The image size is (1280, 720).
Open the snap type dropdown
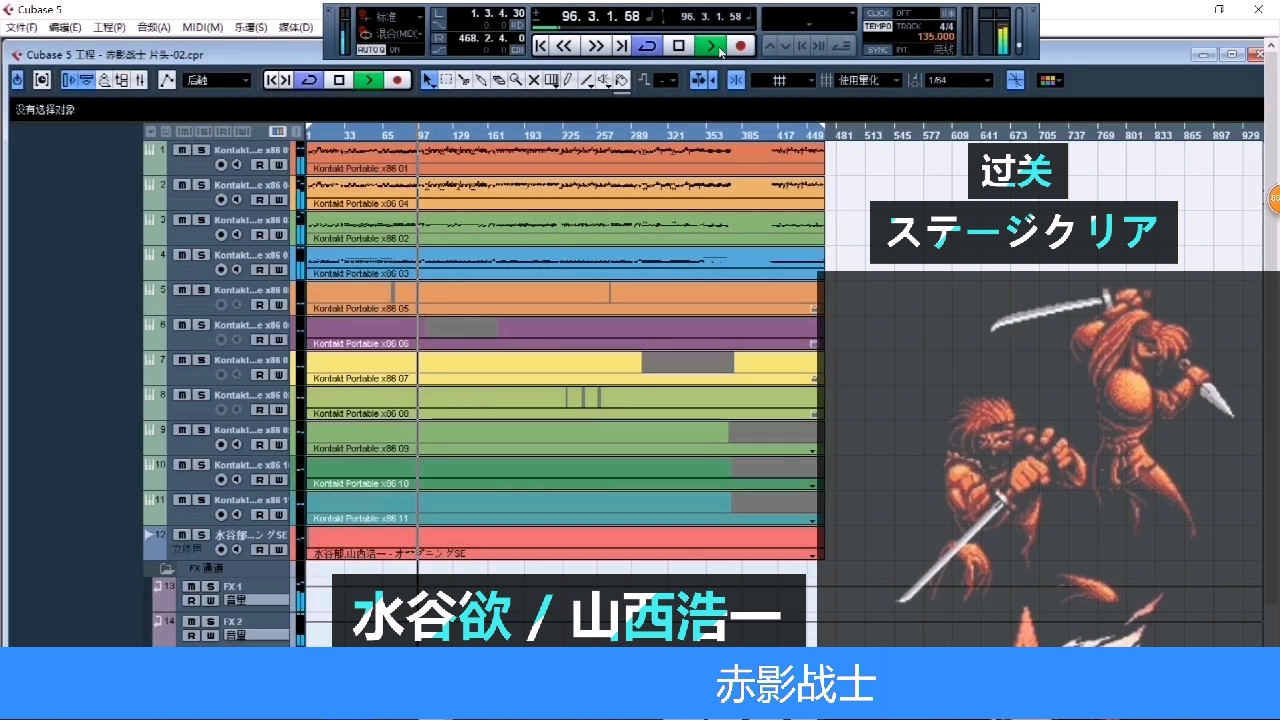[x=783, y=80]
